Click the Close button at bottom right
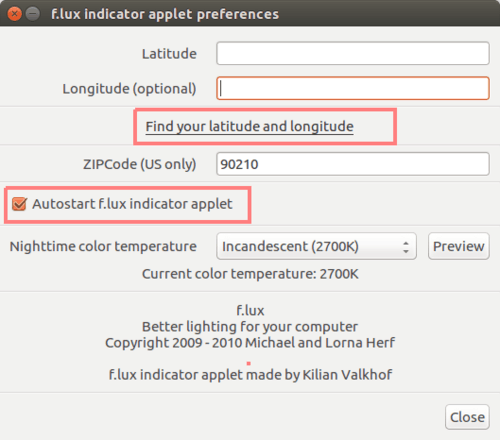500x440 pixels. (x=467, y=417)
